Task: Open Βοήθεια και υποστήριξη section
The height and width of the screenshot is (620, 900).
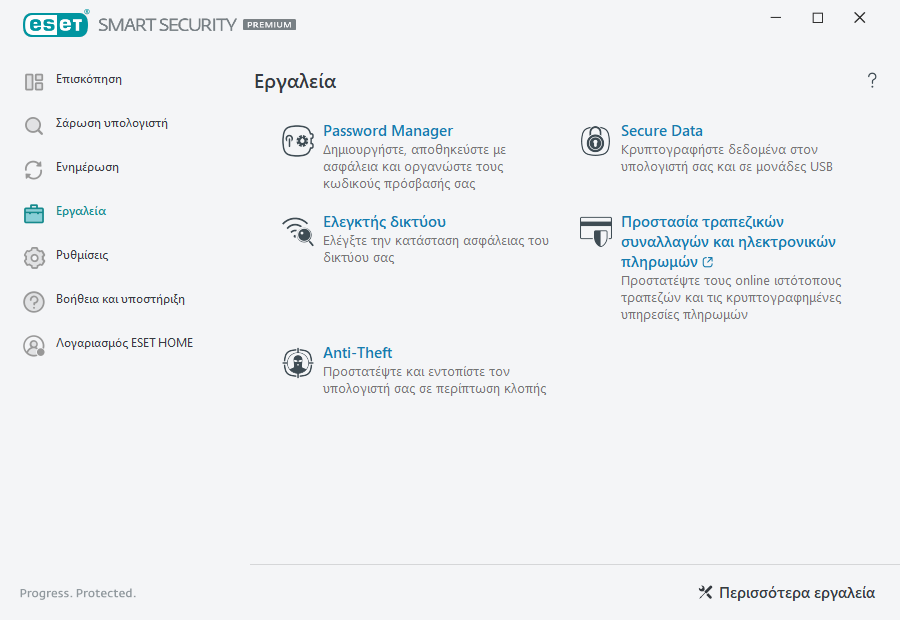Action: tap(120, 299)
